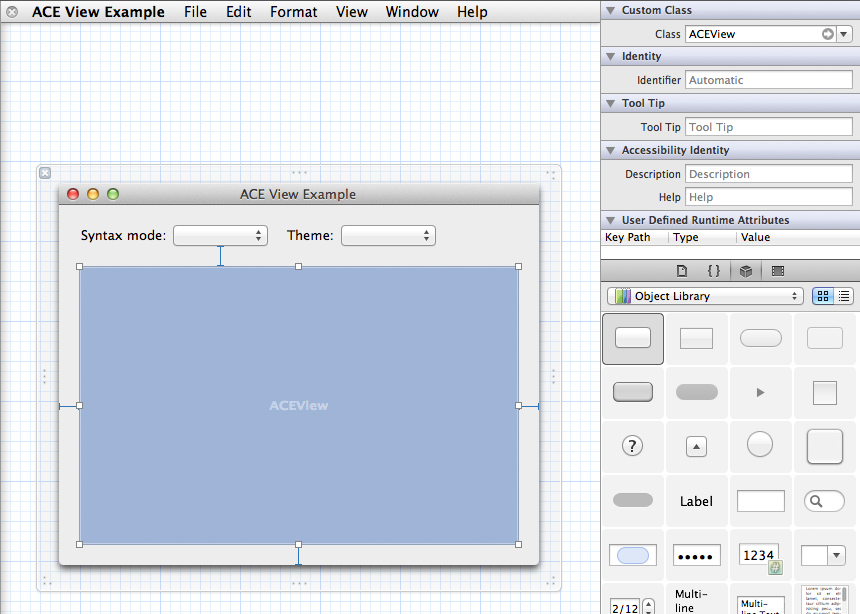
Task: Select the Theme: label
Action: coord(310,235)
